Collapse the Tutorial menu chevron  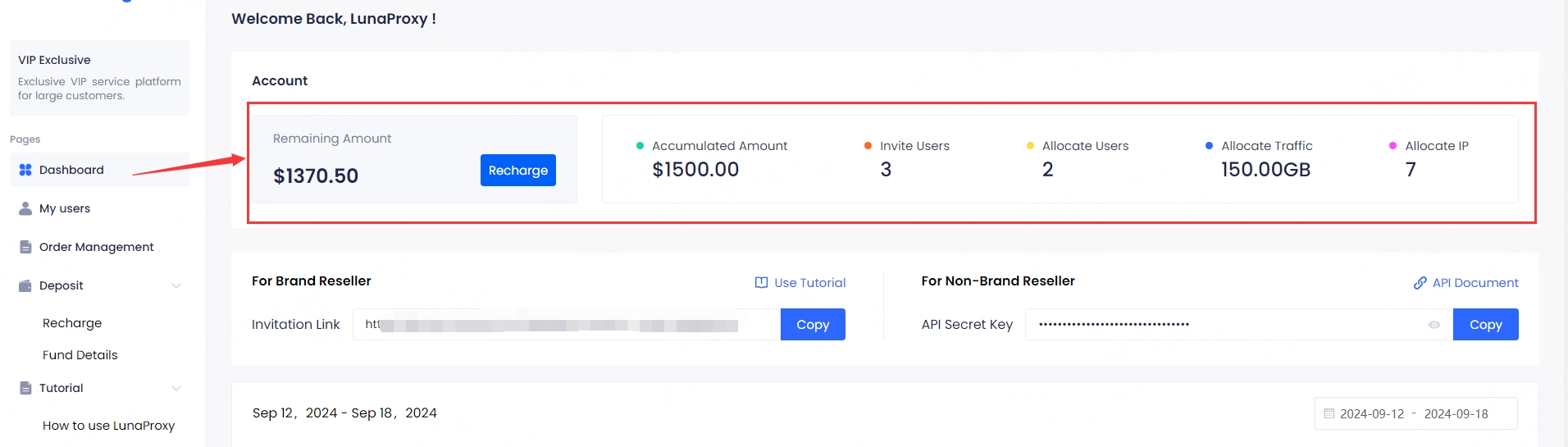coord(176,388)
